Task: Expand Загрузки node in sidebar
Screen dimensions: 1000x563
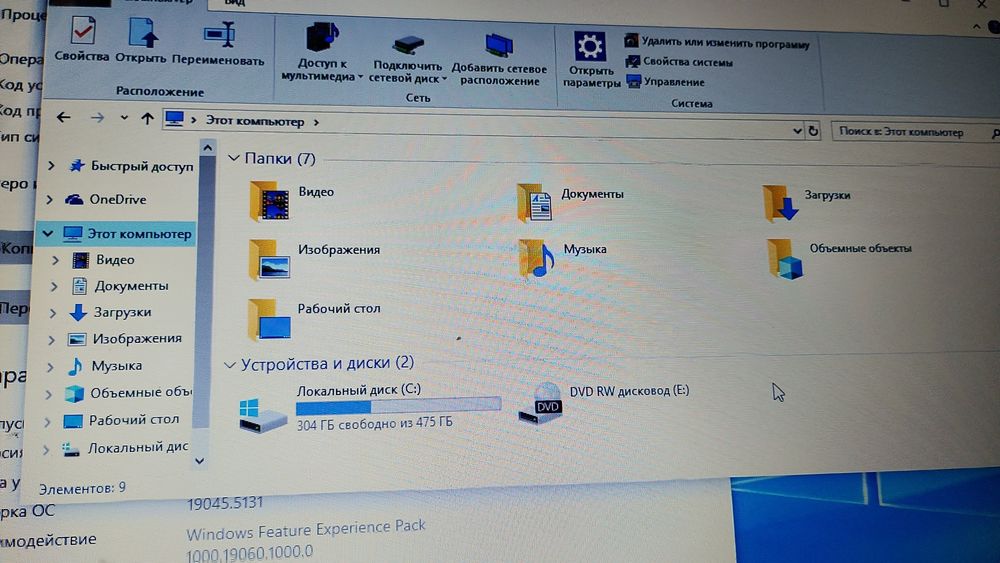Action: (x=53, y=312)
